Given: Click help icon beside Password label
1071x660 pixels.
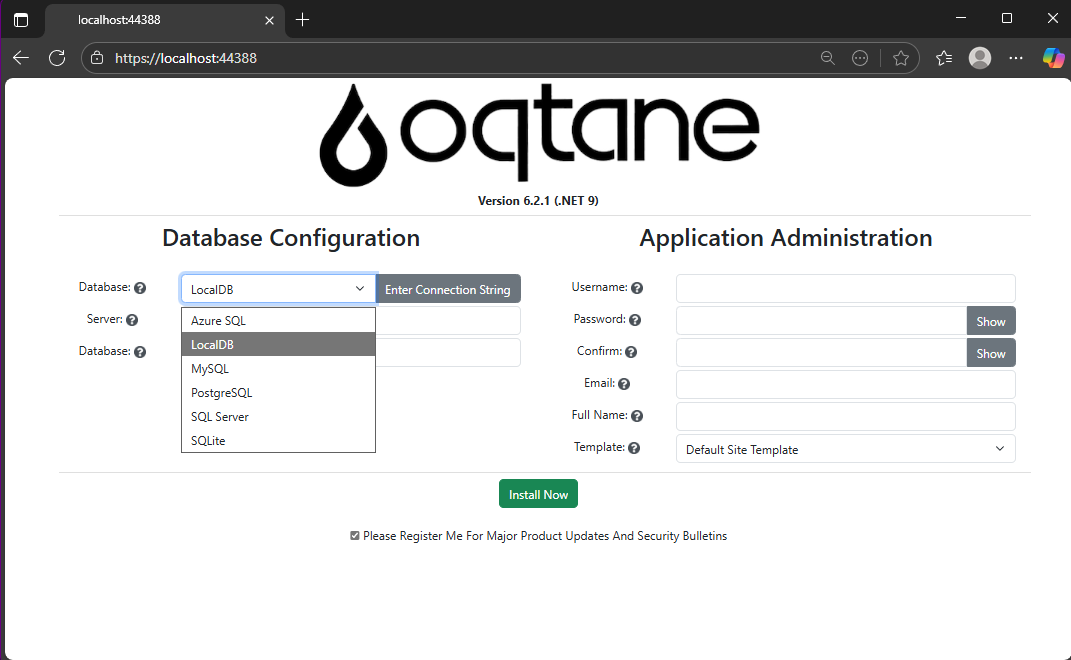Looking at the screenshot, I should tap(635, 320).
